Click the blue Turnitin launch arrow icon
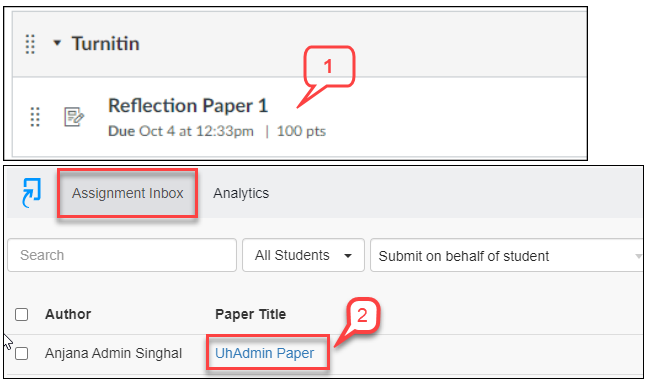658x388 pixels. click(31, 193)
